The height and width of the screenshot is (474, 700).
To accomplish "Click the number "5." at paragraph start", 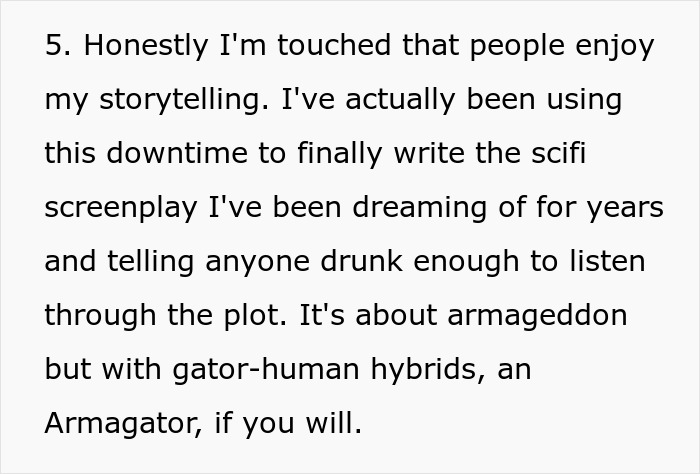I will [56, 47].
